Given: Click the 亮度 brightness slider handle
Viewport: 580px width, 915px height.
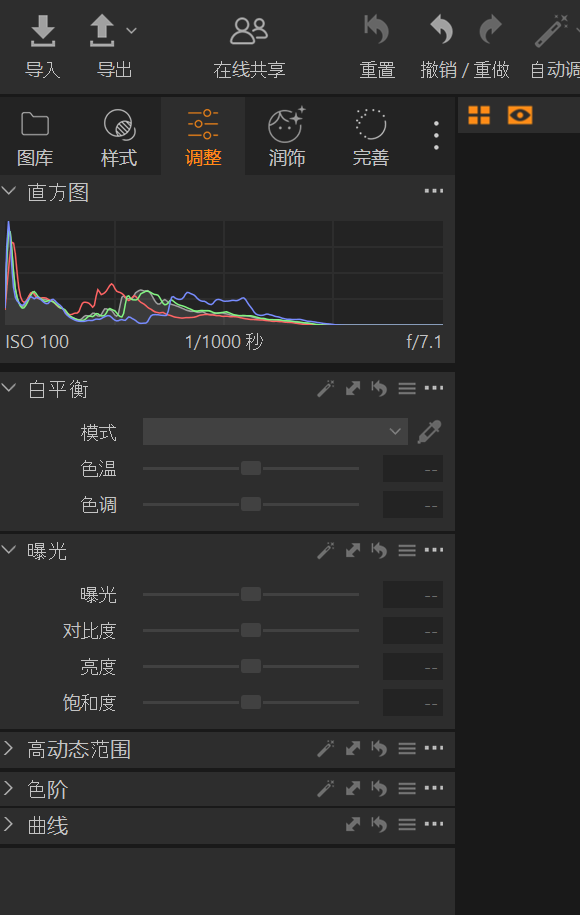Looking at the screenshot, I should [x=251, y=666].
